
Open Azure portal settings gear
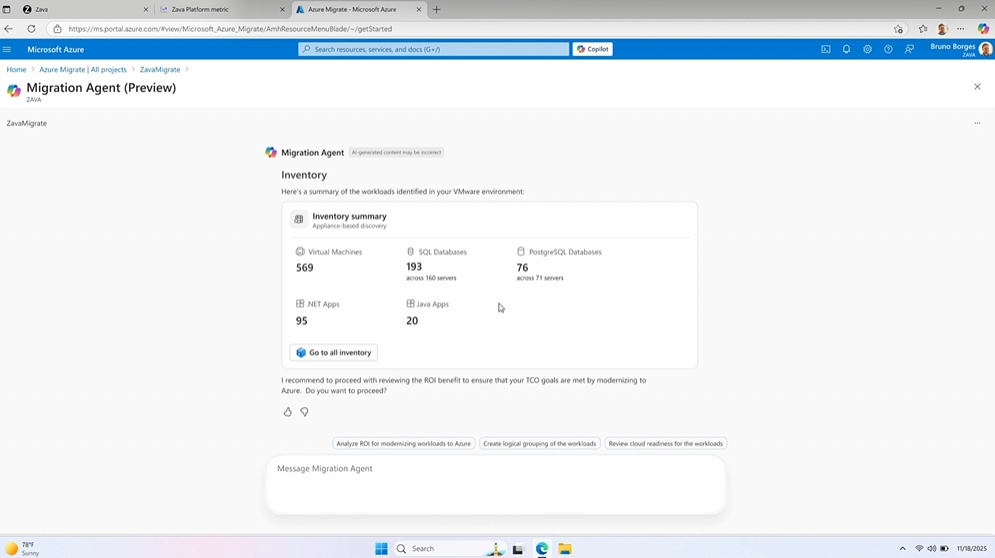pos(867,49)
